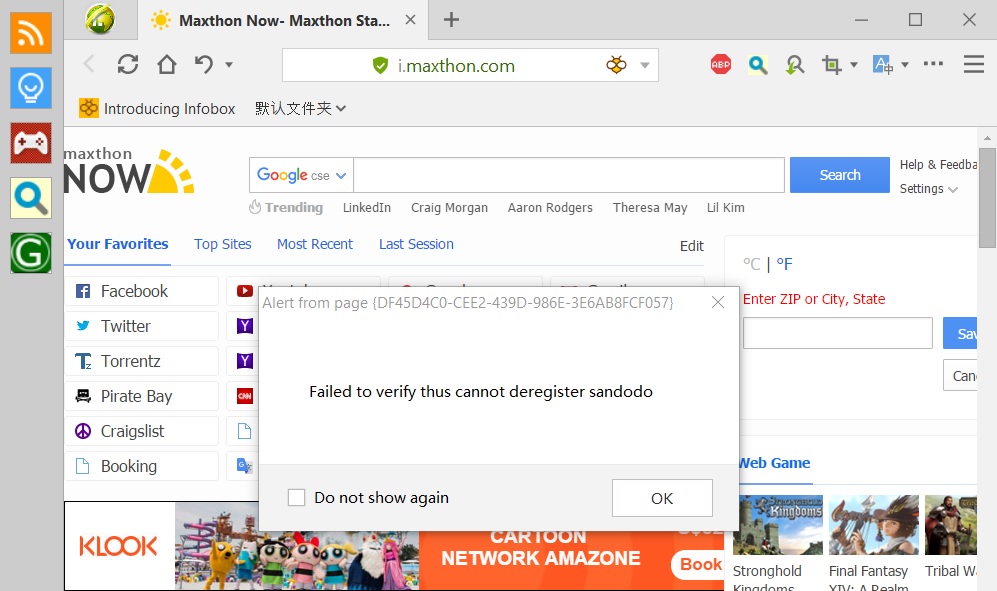Reload the page with the refresh icon

pyautogui.click(x=128, y=64)
